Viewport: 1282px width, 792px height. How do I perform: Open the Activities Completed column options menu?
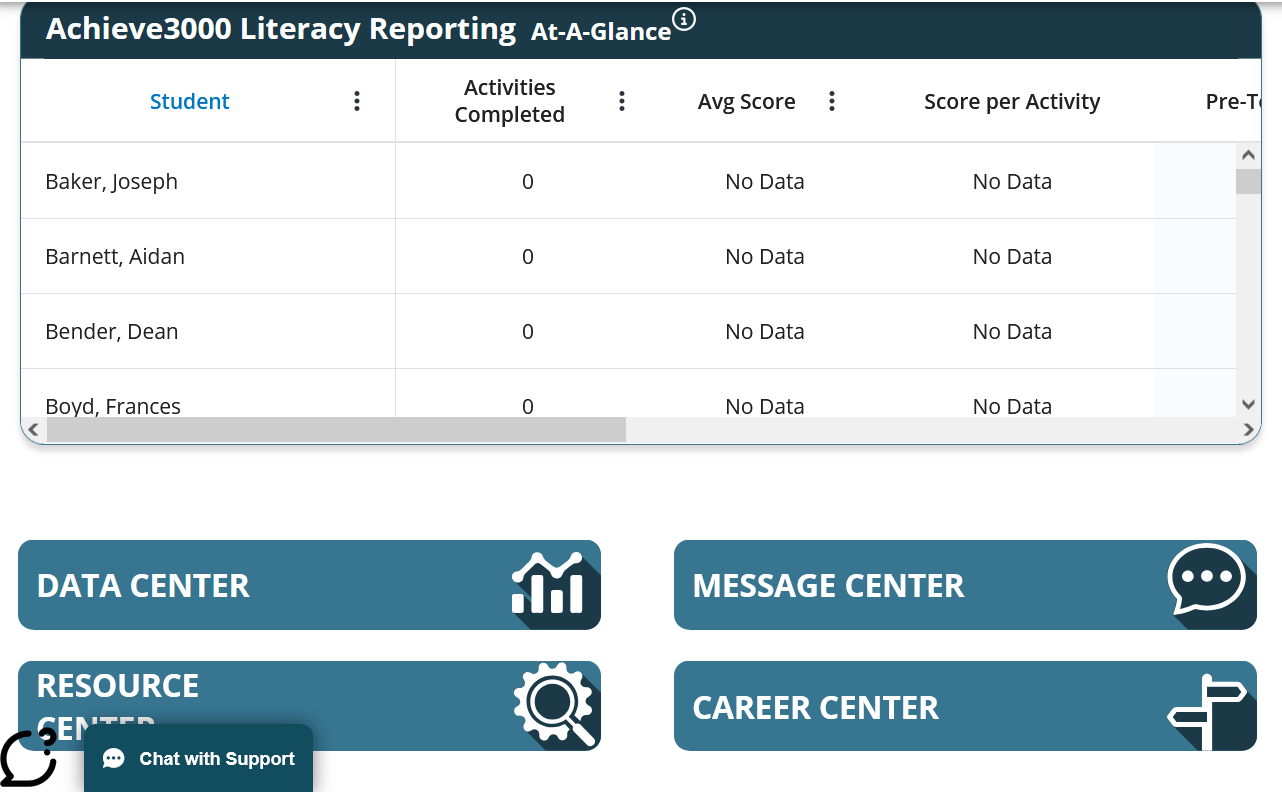tap(622, 101)
